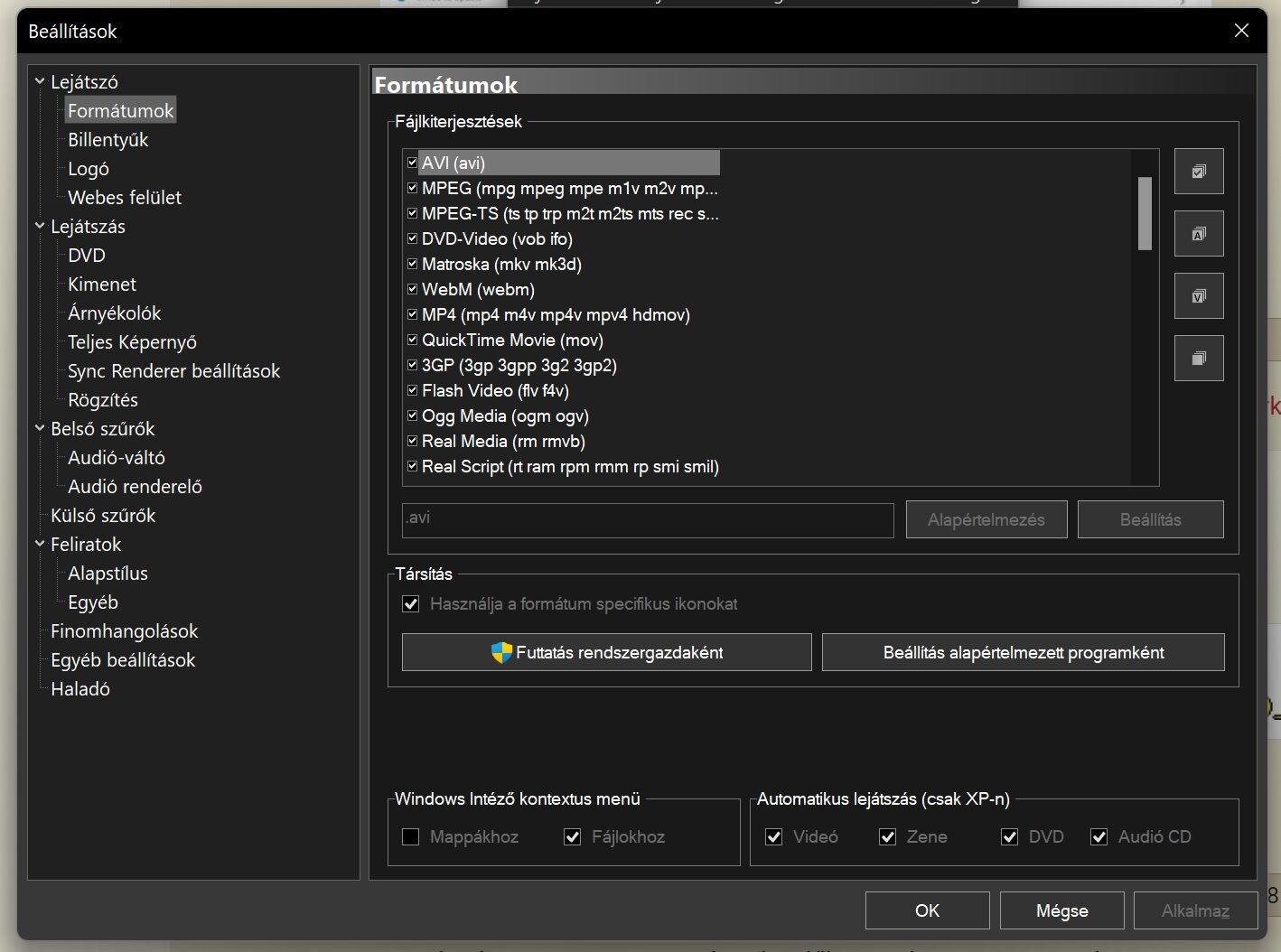Collapse the Lejátszás tree node
This screenshot has height=952, width=1281.
(x=40, y=226)
